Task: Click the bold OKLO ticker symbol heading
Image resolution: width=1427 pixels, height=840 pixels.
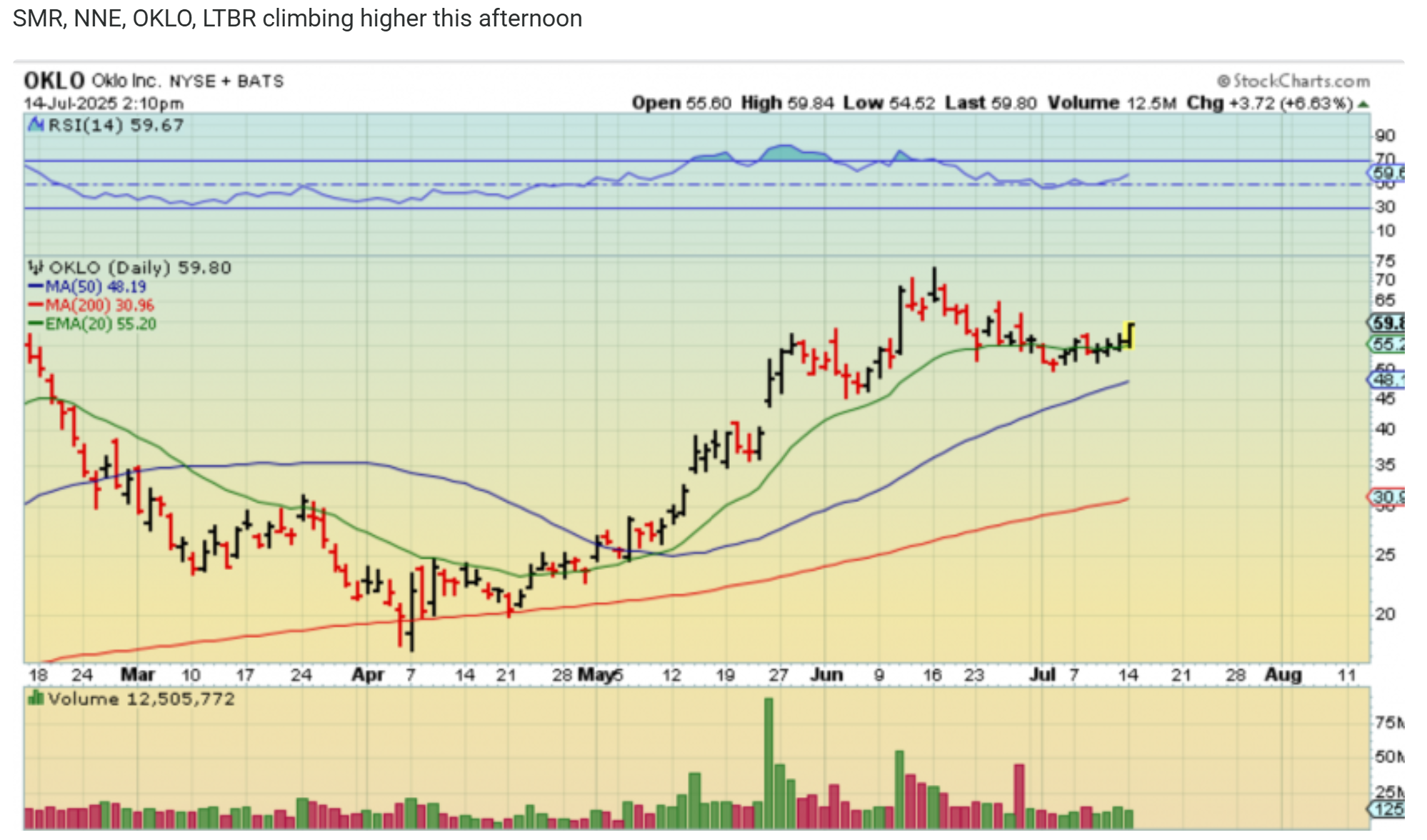Action: point(54,81)
